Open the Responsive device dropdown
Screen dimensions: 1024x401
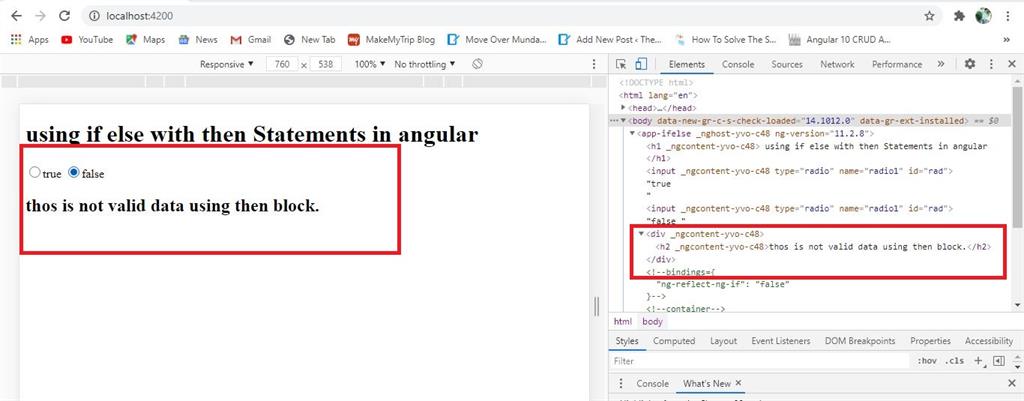pyautogui.click(x=227, y=64)
